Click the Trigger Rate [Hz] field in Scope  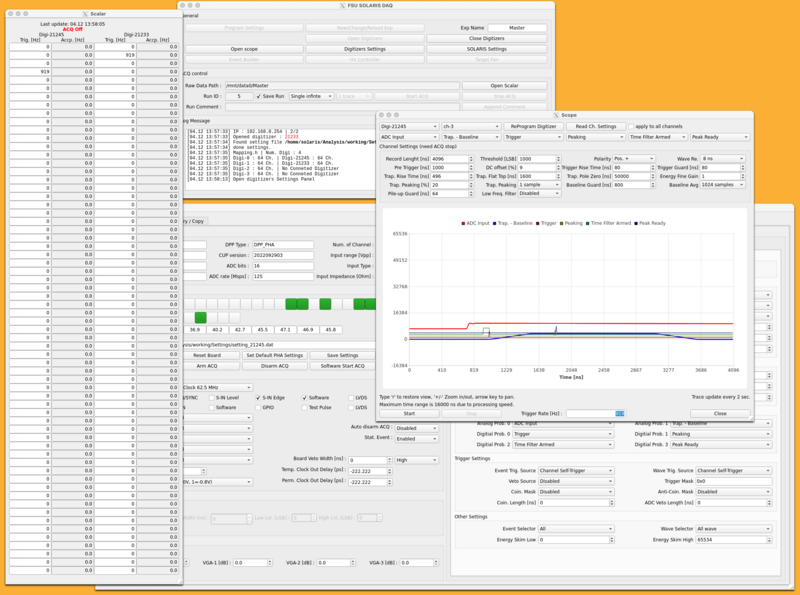(x=595, y=413)
